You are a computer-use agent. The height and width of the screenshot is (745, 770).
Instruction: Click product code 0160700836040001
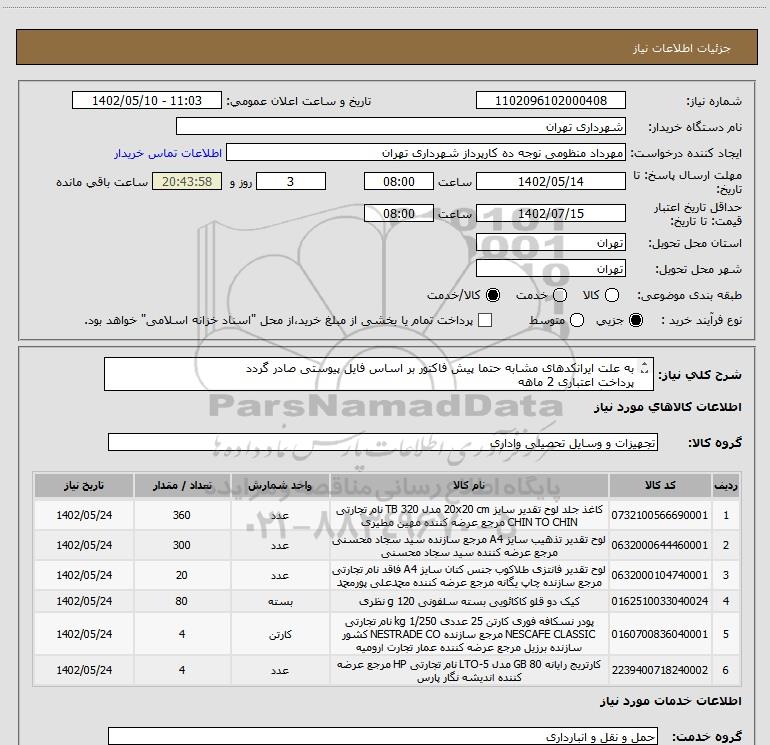[x=660, y=634]
